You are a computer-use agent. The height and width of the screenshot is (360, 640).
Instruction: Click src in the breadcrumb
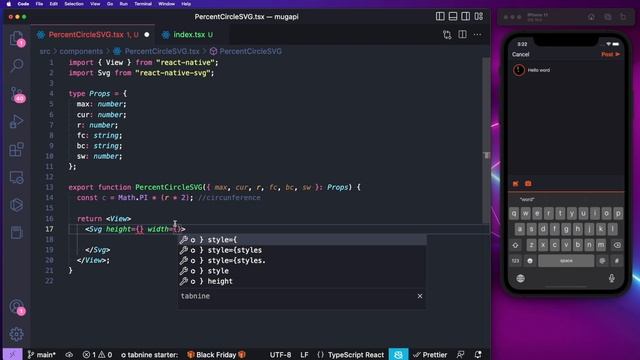[x=45, y=51]
